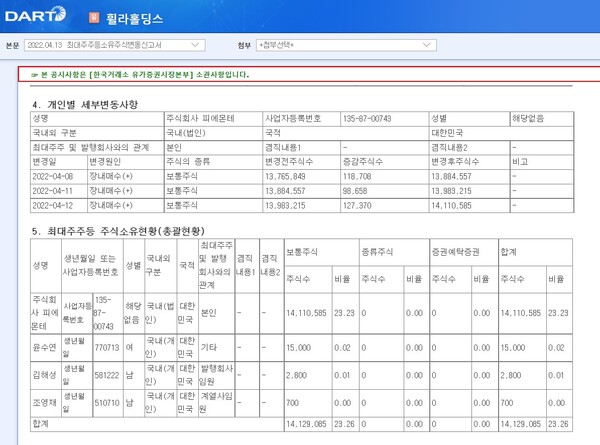Viewport: 600px width, 445px height.
Task: Click birthdate value '581222'
Action: [x=107, y=375]
